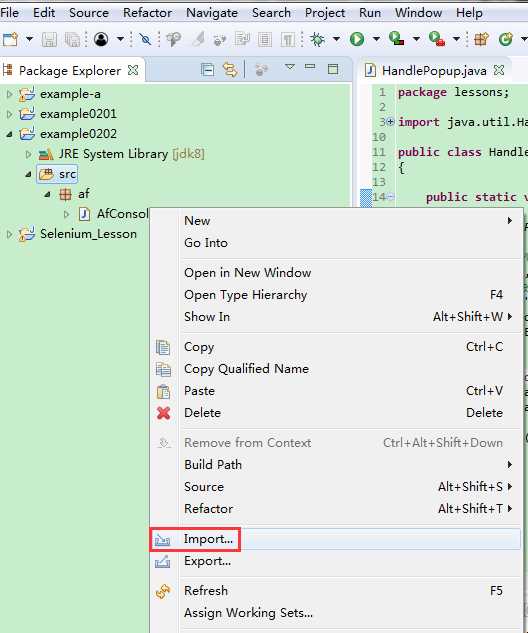Open the New submenu in context menu

point(336,221)
